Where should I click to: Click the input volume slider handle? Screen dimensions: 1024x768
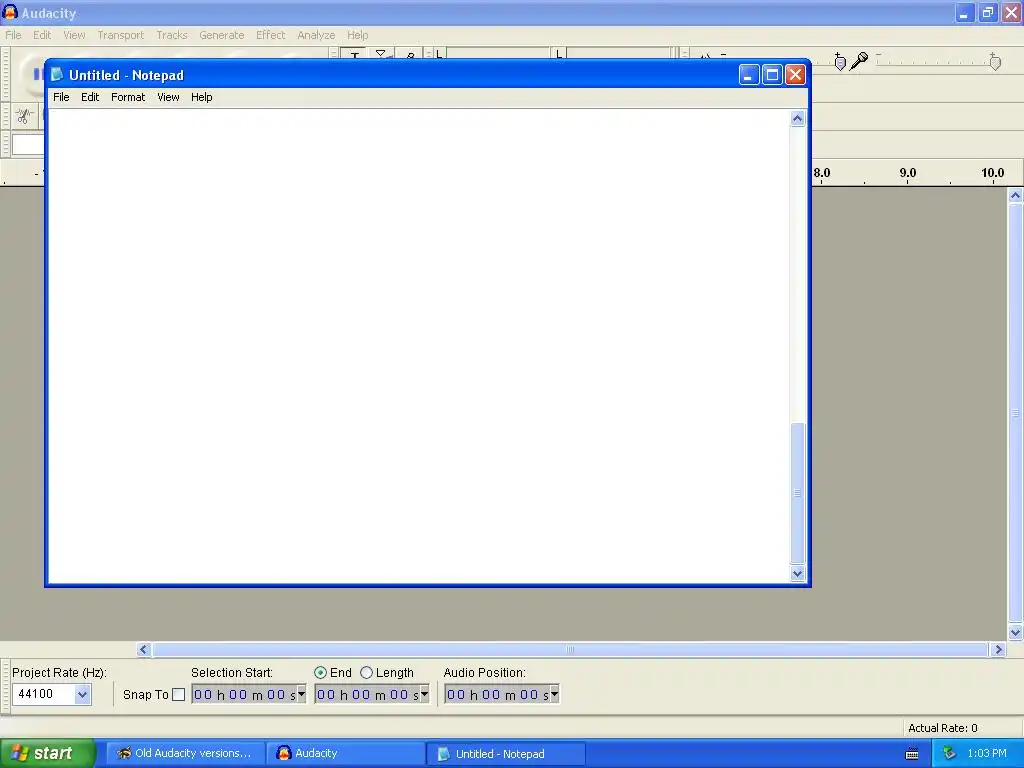[x=995, y=62]
